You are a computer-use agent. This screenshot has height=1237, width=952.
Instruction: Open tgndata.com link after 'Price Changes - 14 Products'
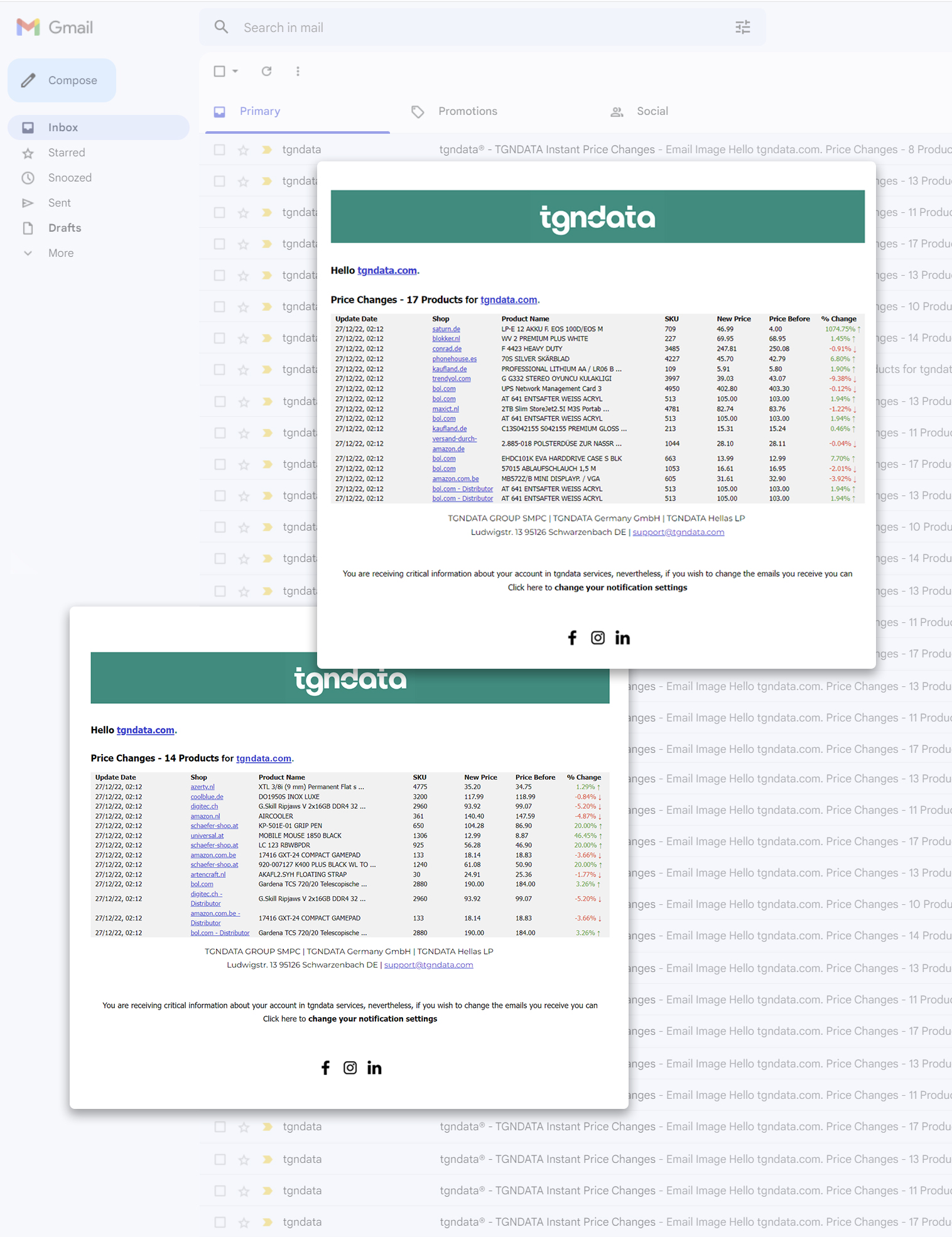pyautogui.click(x=264, y=759)
